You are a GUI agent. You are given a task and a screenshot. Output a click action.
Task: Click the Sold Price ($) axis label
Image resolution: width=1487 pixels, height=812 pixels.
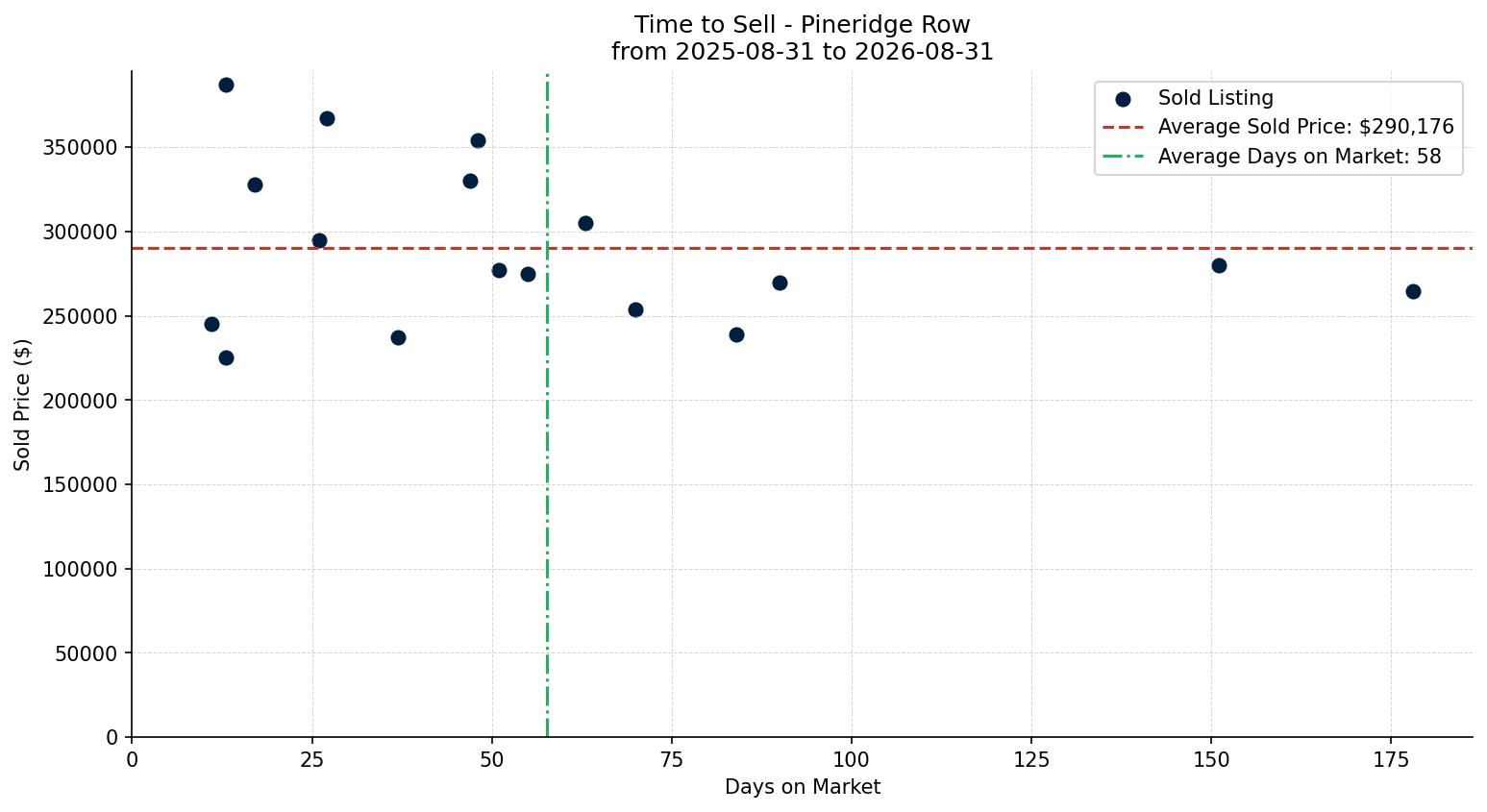point(22,405)
